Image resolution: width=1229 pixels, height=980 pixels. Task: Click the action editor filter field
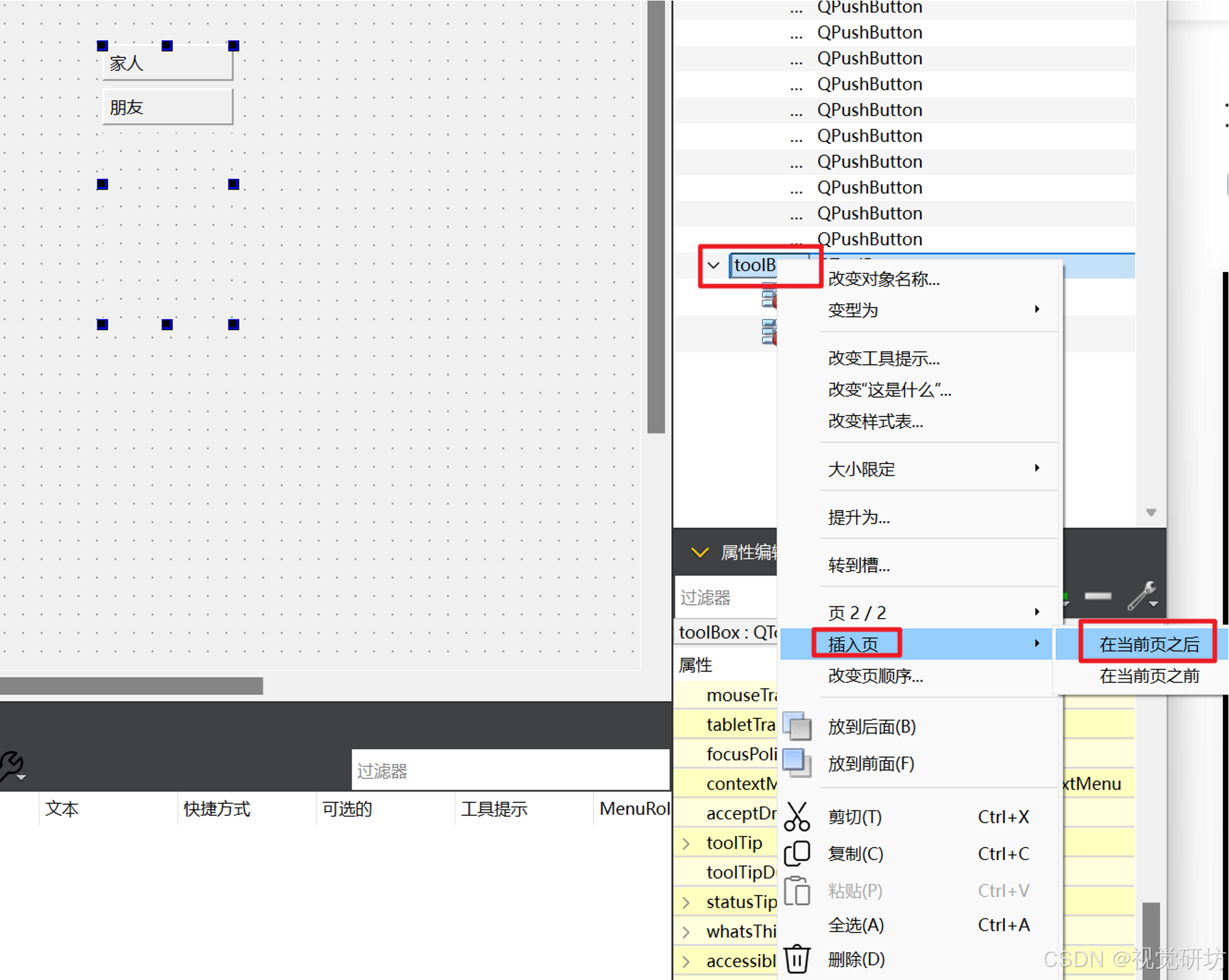click(510, 771)
